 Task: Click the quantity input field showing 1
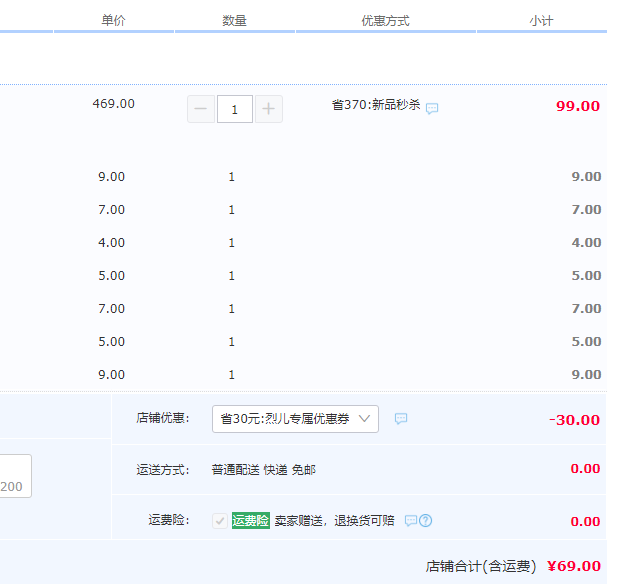(x=235, y=109)
